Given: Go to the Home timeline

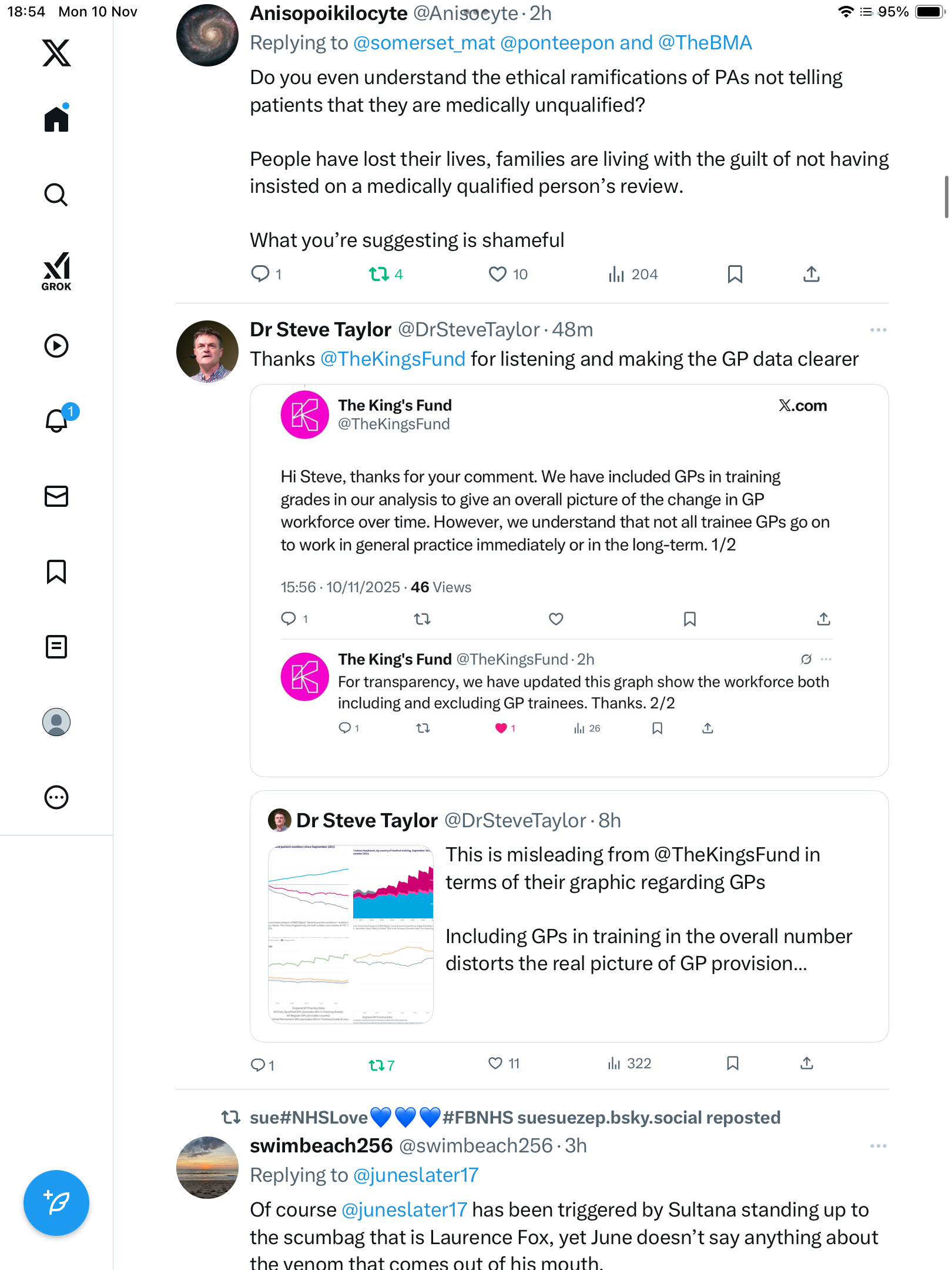Looking at the screenshot, I should click(x=56, y=119).
